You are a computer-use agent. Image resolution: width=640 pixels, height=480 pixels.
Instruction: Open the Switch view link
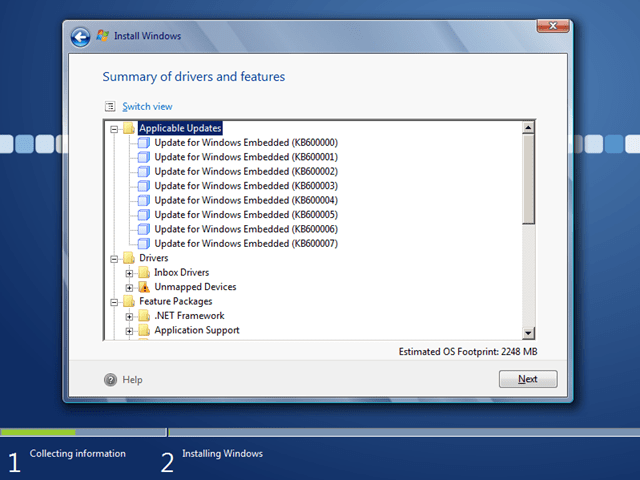pos(147,107)
